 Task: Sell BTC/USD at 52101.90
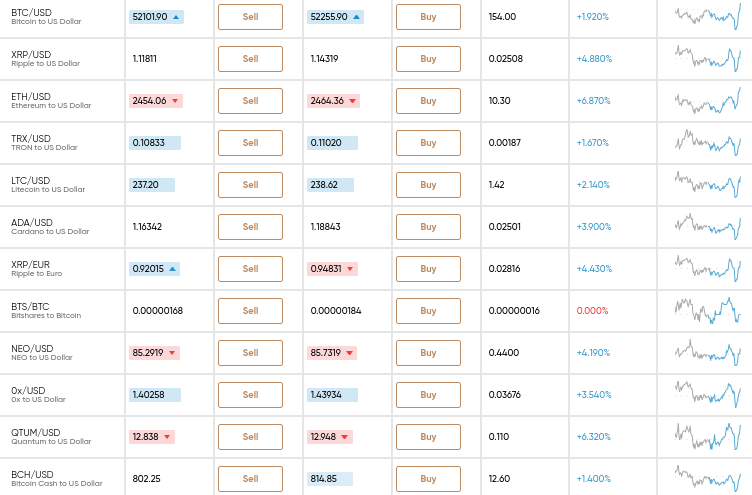click(250, 17)
